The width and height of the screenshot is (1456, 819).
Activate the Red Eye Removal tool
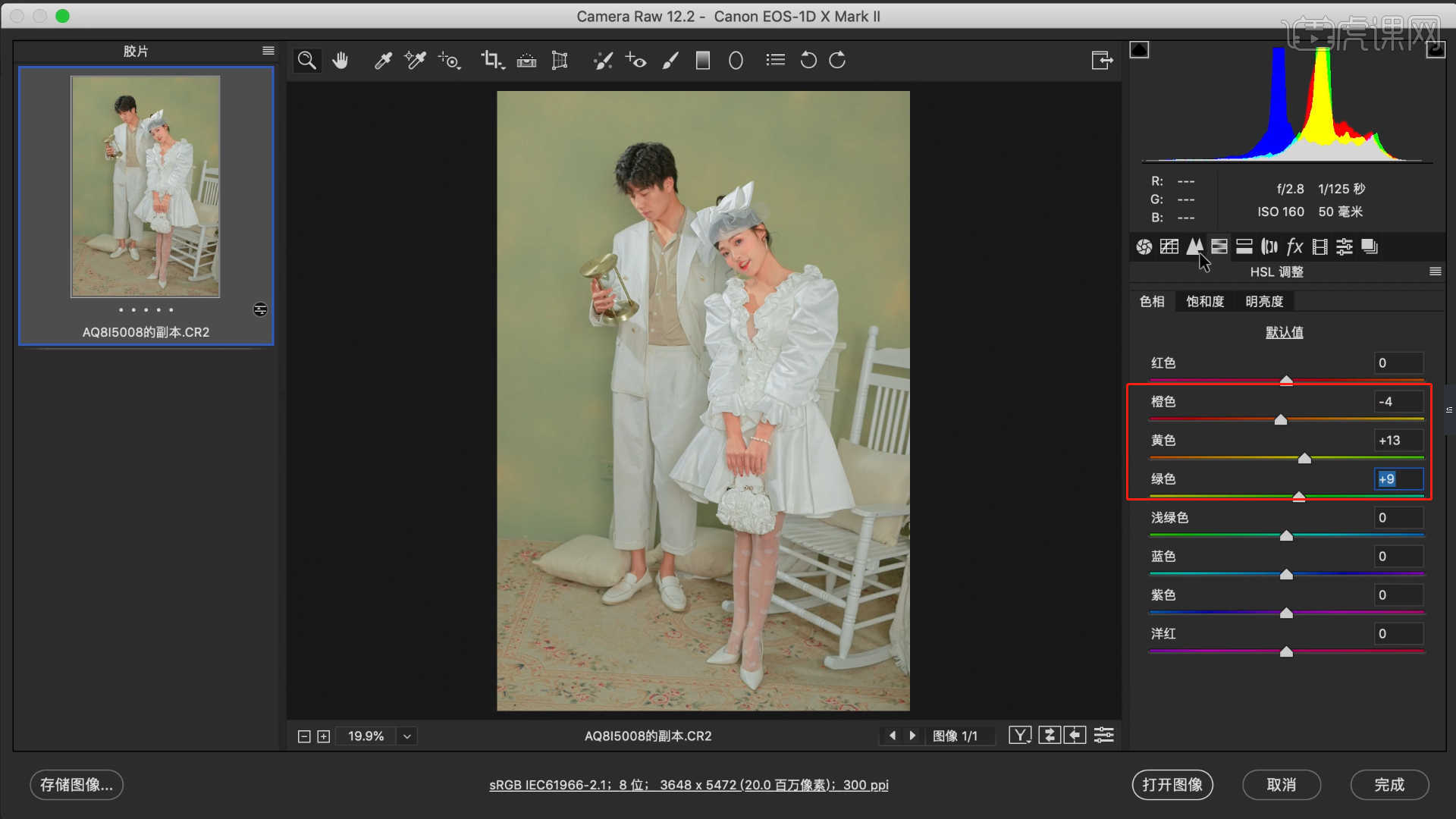635,61
